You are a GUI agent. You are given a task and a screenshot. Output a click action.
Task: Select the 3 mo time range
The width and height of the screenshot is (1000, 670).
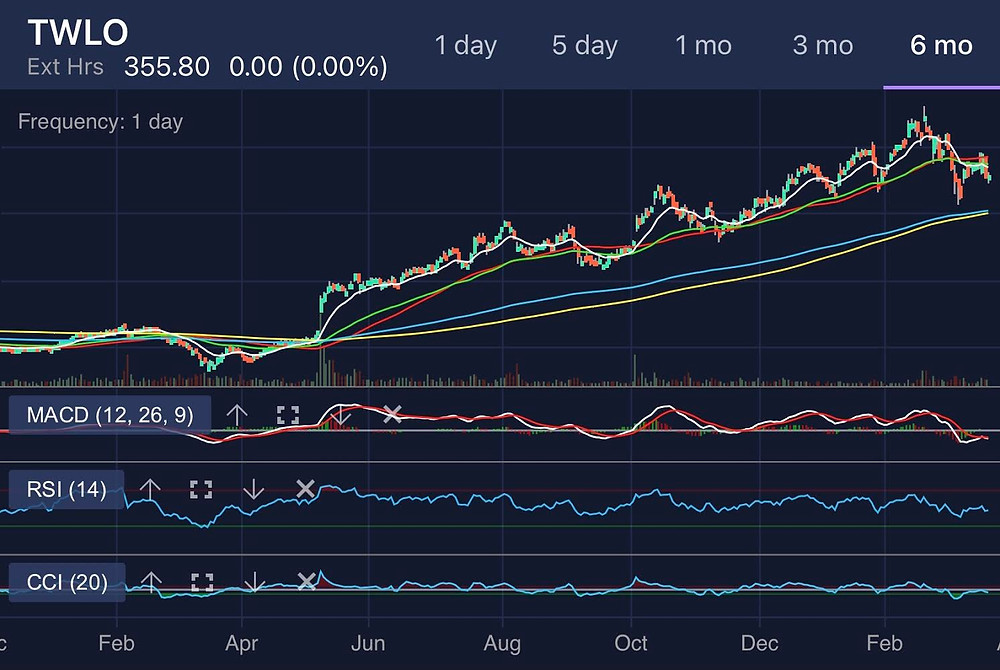click(x=823, y=45)
